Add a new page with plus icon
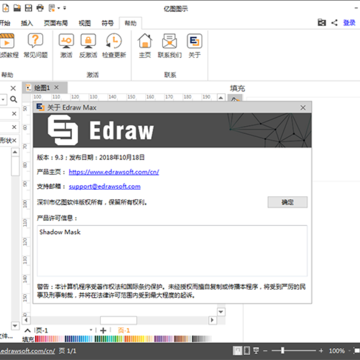 click(103, 330)
